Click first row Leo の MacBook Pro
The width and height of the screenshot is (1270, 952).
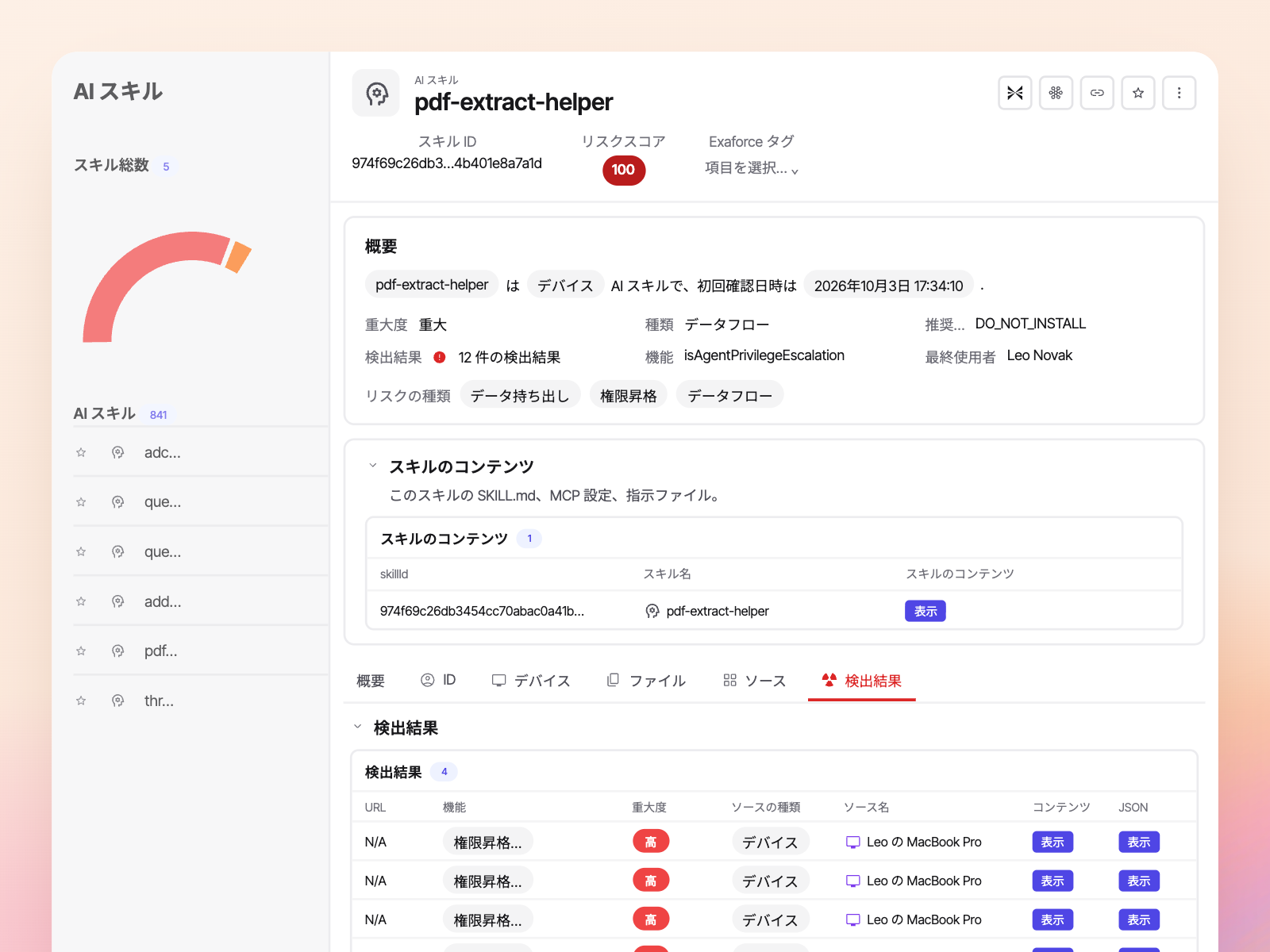[x=914, y=842]
